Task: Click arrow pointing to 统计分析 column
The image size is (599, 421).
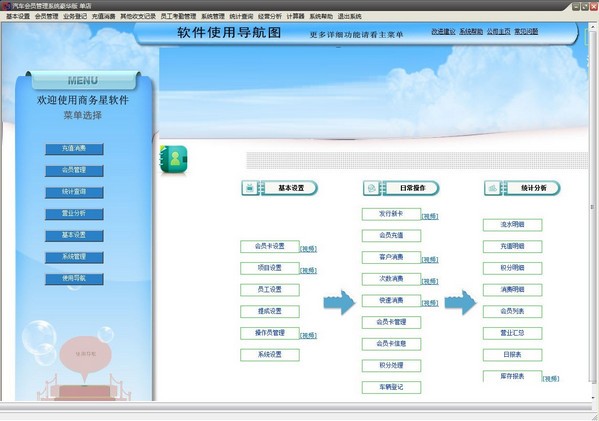Action: click(461, 303)
